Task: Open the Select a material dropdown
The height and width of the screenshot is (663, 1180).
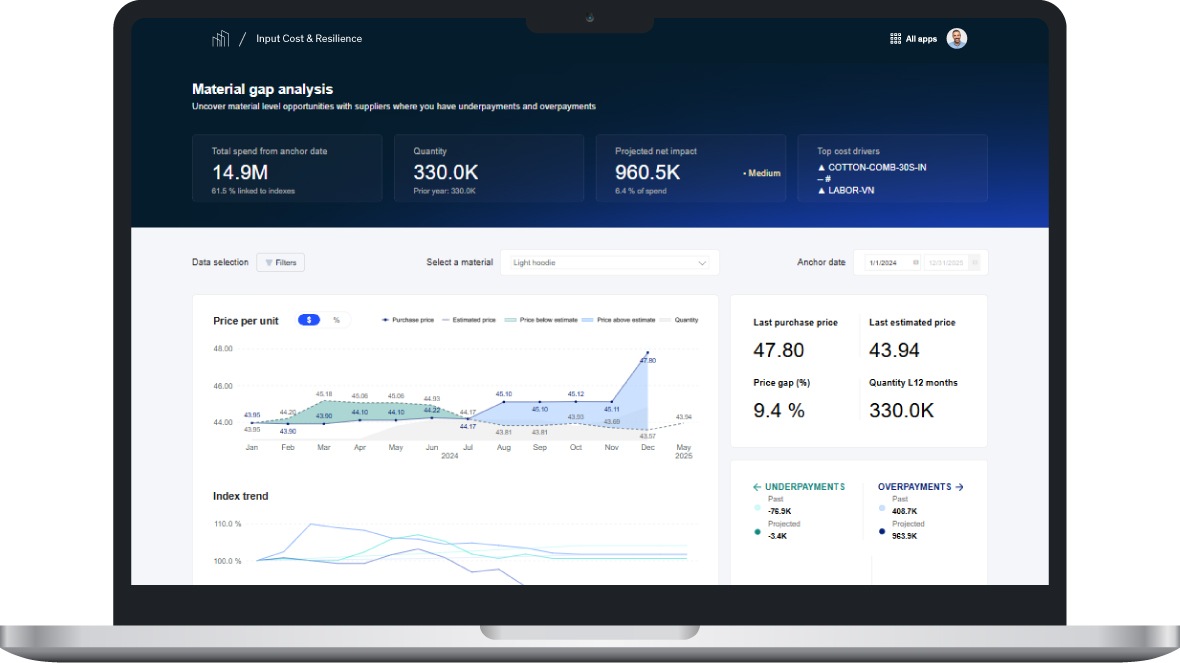Action: pyautogui.click(x=608, y=262)
